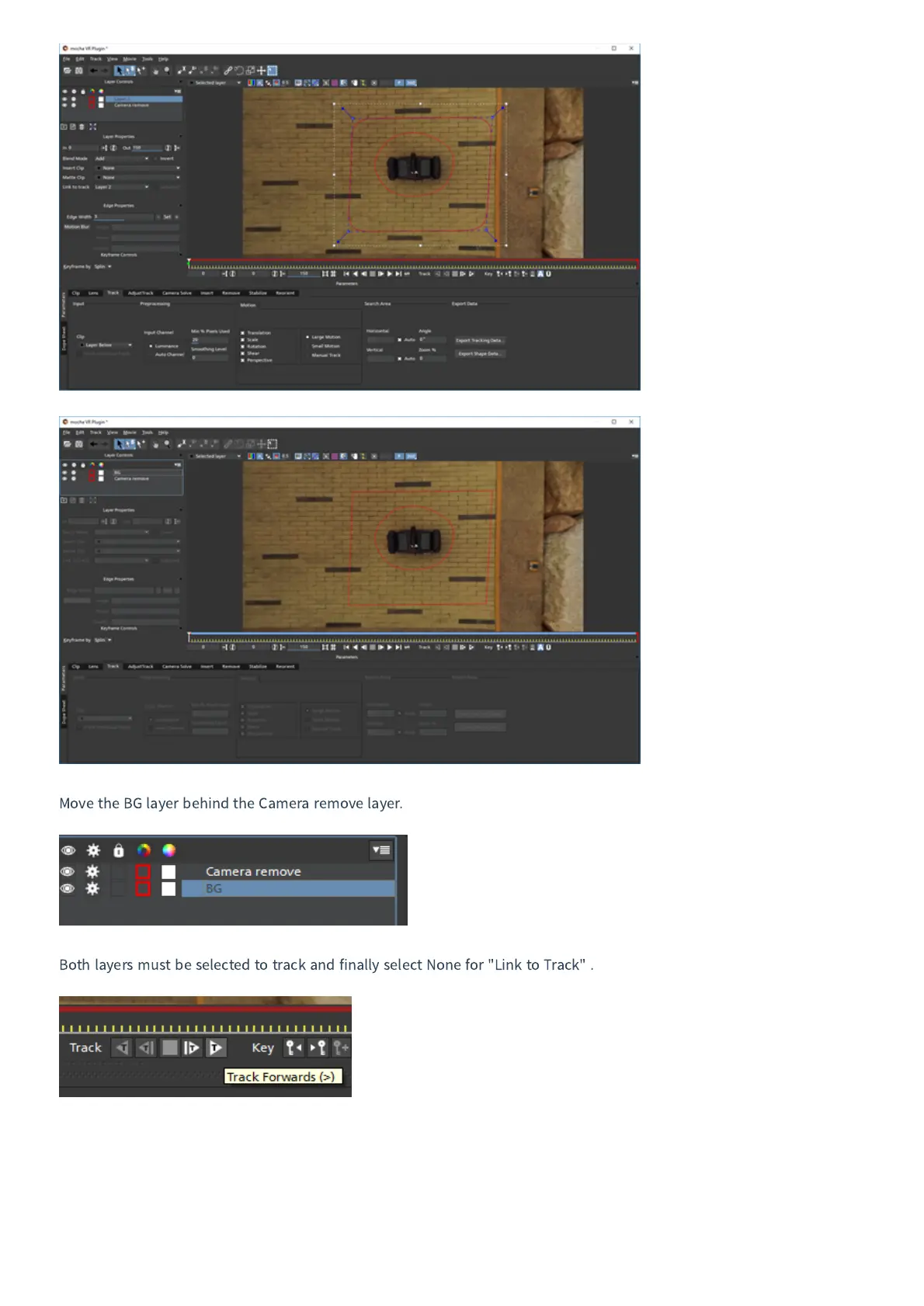Click rainbow matte color header icon

[x=168, y=850]
